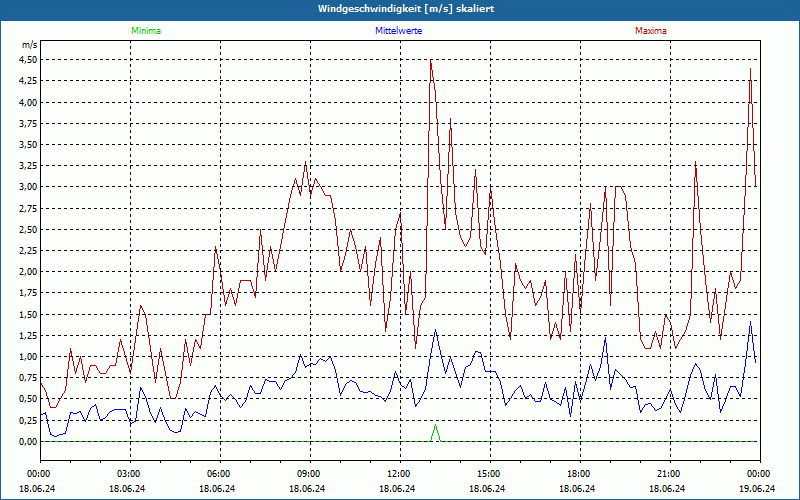Click the 4,25 y-axis value
This screenshot has height=500, width=800.
tap(28, 81)
